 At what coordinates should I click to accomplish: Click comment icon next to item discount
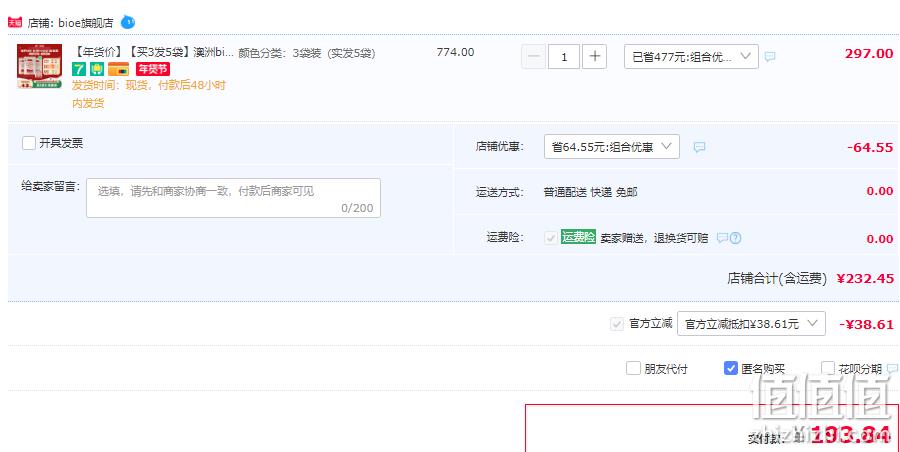coord(770,57)
